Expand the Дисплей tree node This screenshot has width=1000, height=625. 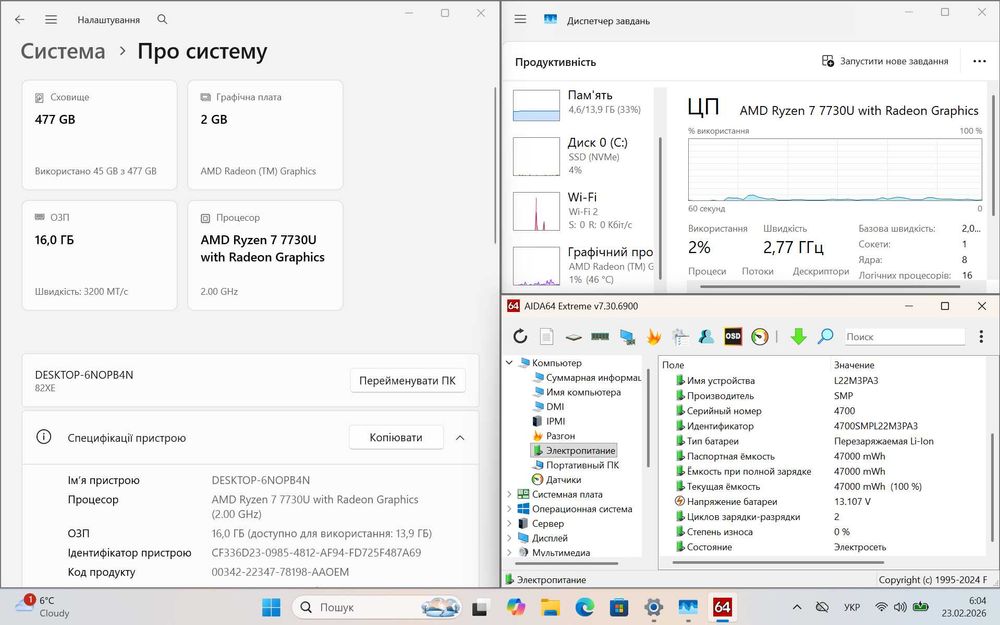click(x=510, y=538)
